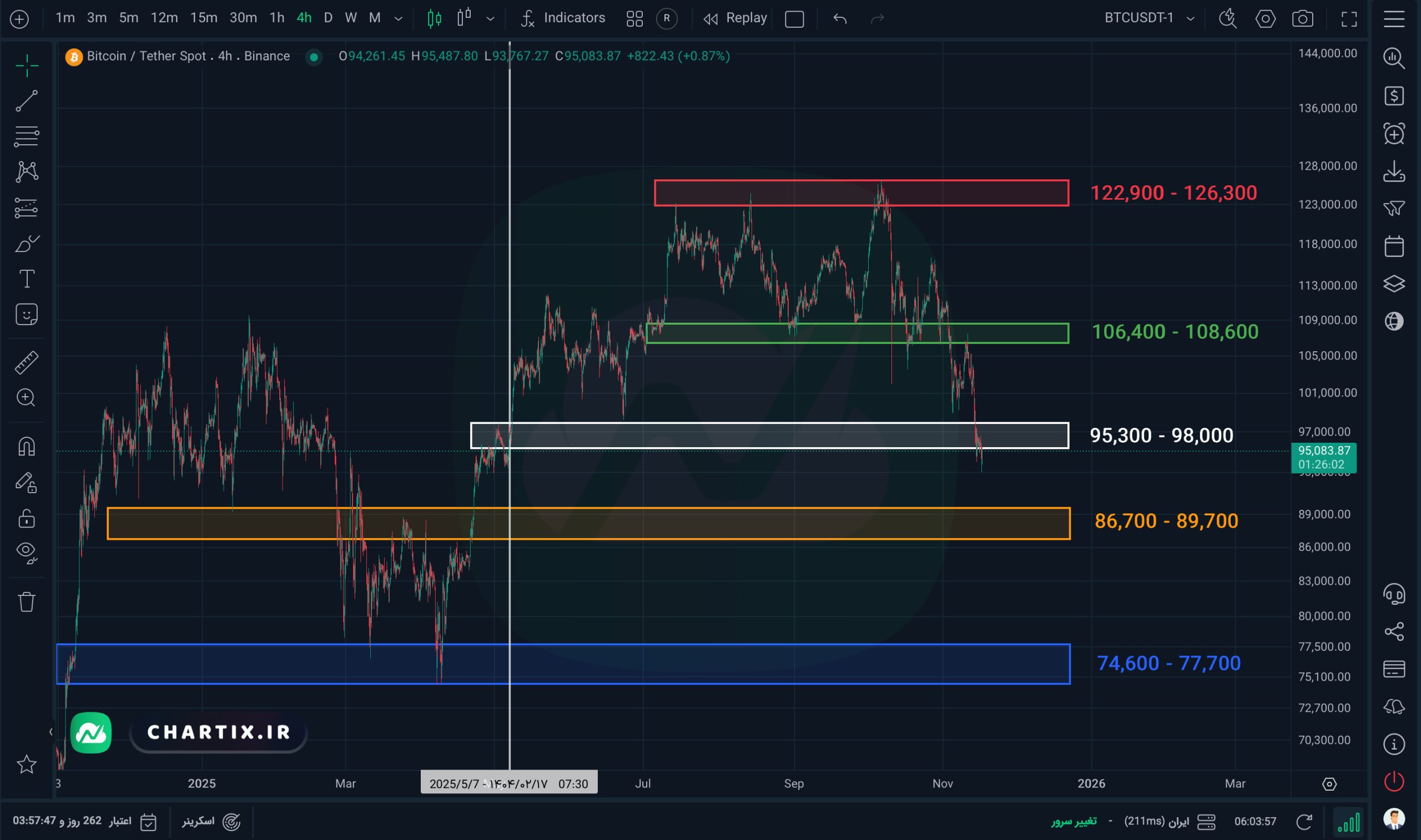
Task: Expand the chart type dropdown arrow
Action: (x=490, y=19)
